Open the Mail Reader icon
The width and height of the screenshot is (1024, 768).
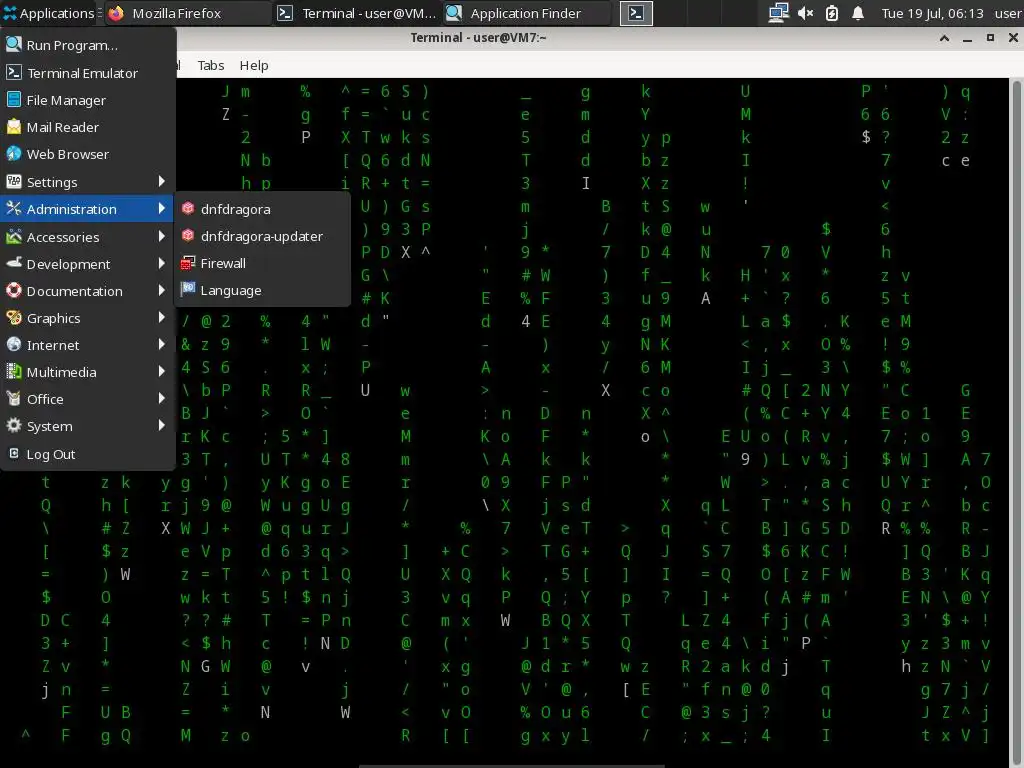point(13,127)
